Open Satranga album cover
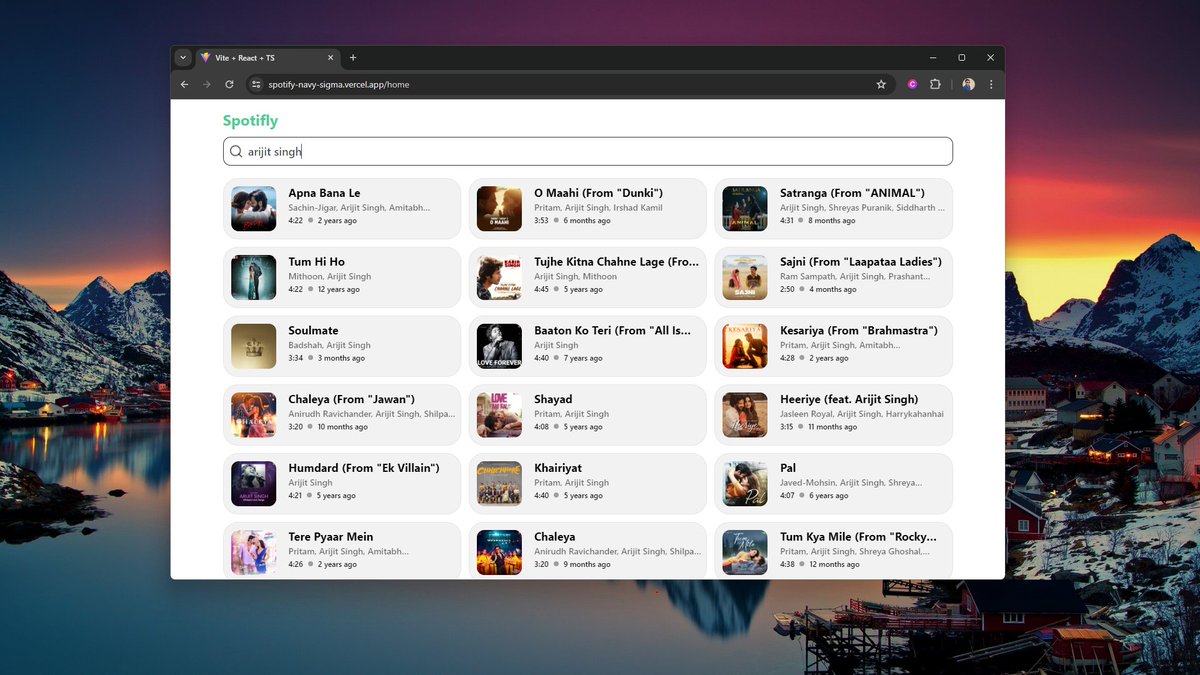Image resolution: width=1200 pixels, height=675 pixels. (745, 209)
